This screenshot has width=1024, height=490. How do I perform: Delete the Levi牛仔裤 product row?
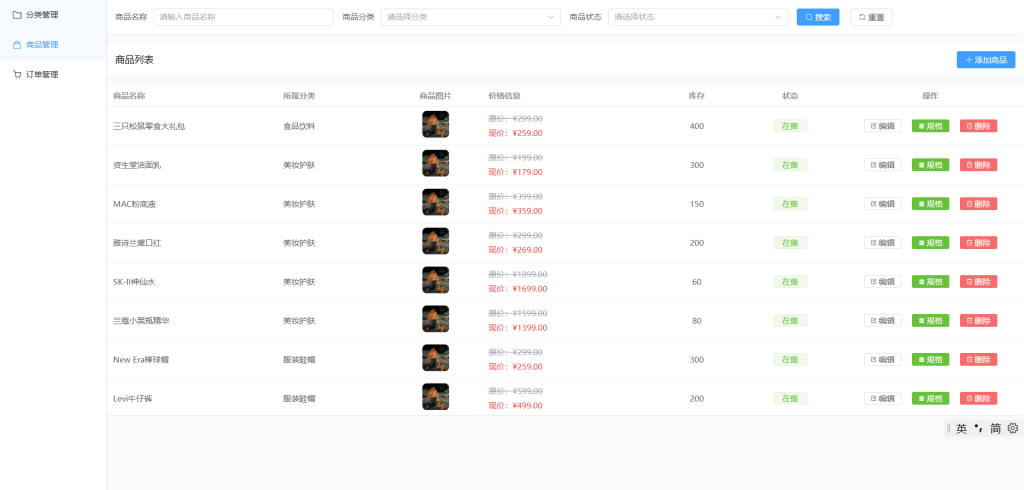coord(978,398)
